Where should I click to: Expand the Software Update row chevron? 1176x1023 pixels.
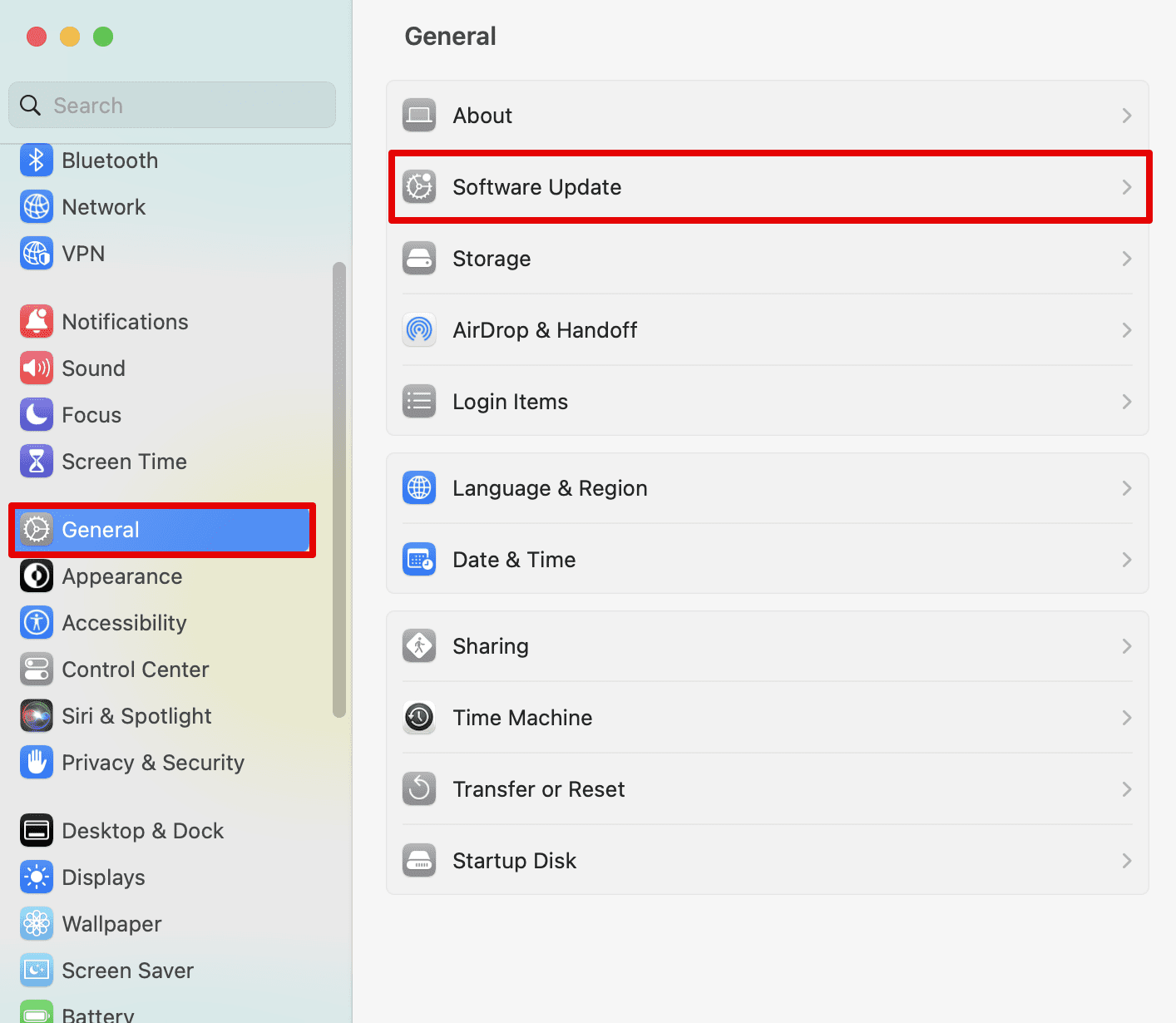(x=1127, y=187)
